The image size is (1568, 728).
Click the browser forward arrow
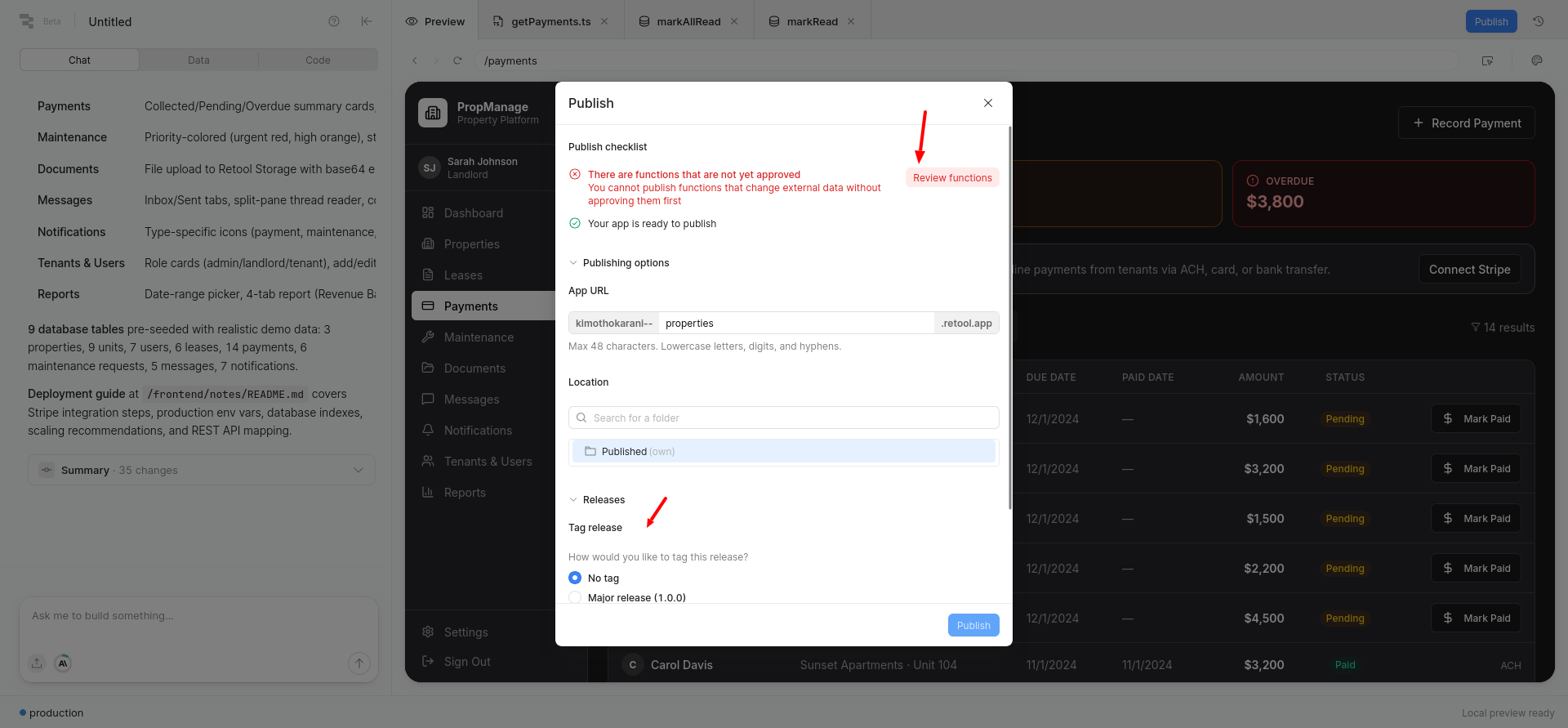pyautogui.click(x=435, y=60)
